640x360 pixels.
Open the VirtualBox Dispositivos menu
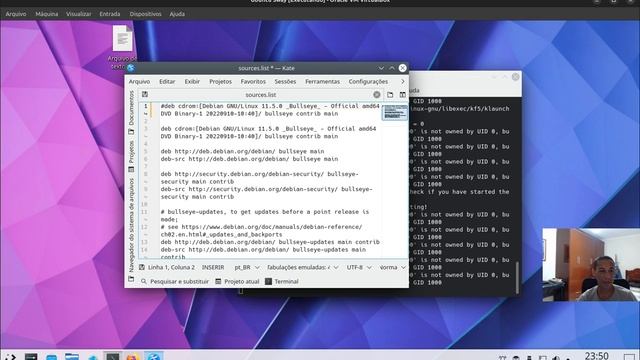click(146, 14)
